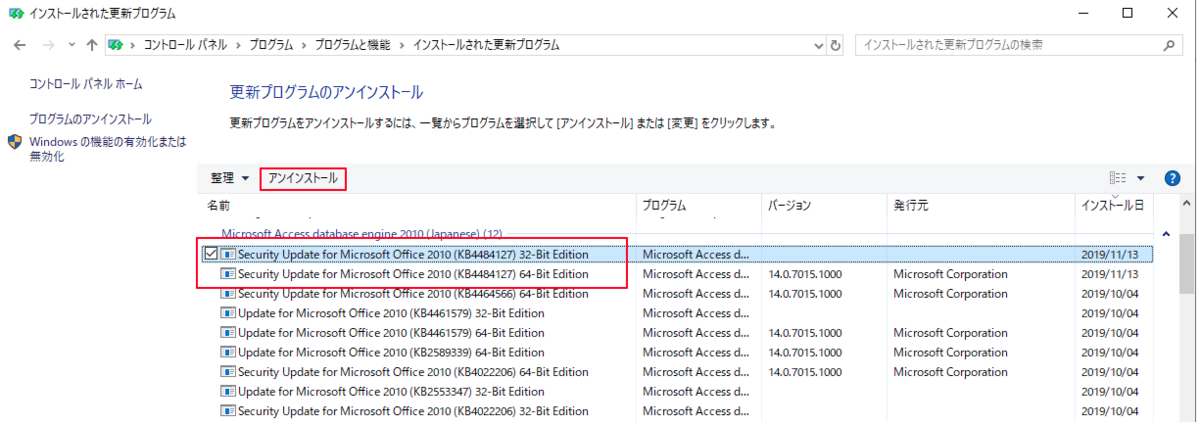
Task: Click icon of KB4484127 32-Bit Edition row
Action: pyautogui.click(x=228, y=254)
